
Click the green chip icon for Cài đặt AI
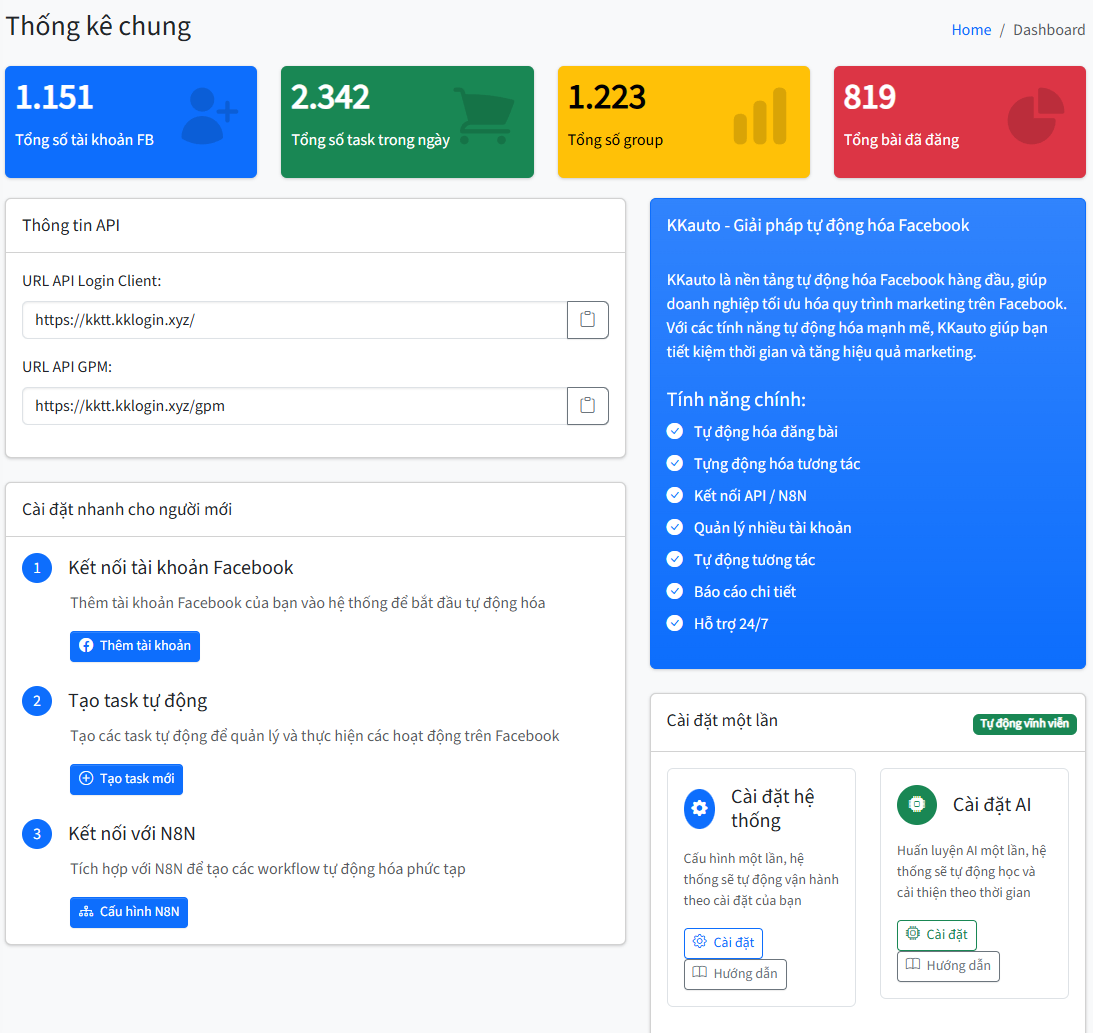pos(917,804)
